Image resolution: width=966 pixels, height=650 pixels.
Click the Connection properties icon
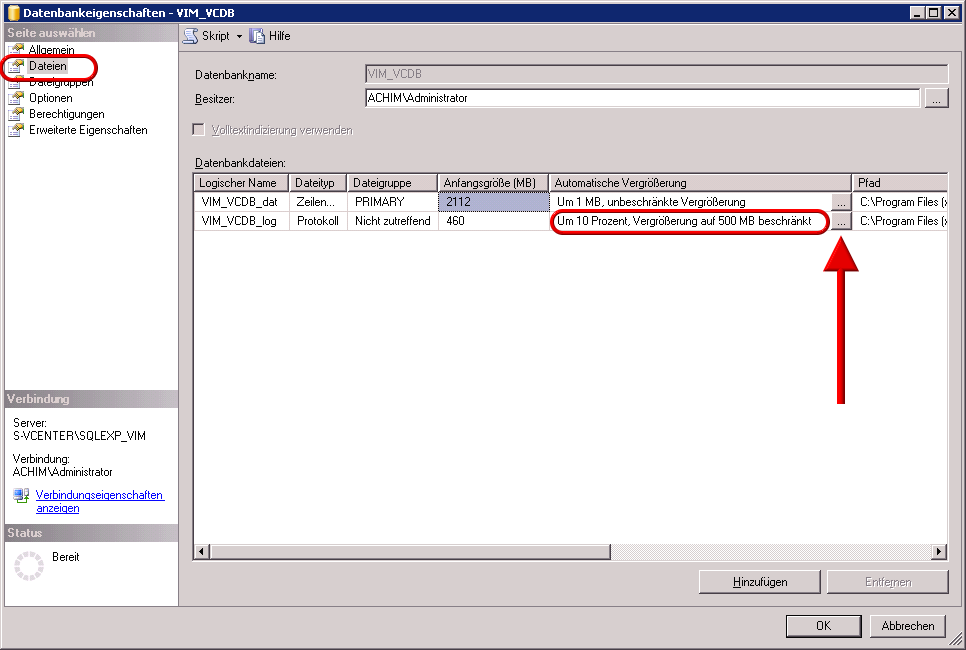click(x=21, y=496)
